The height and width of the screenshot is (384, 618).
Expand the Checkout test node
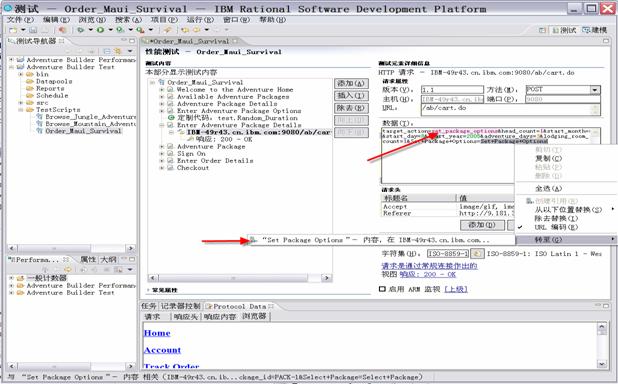[x=162, y=168]
